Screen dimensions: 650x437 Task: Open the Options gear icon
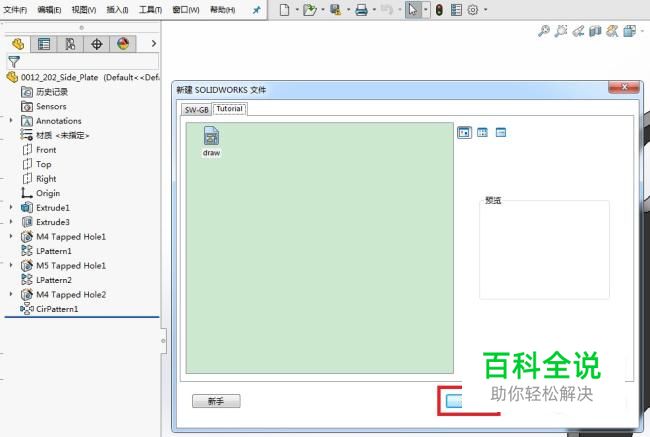pyautogui.click(x=473, y=10)
